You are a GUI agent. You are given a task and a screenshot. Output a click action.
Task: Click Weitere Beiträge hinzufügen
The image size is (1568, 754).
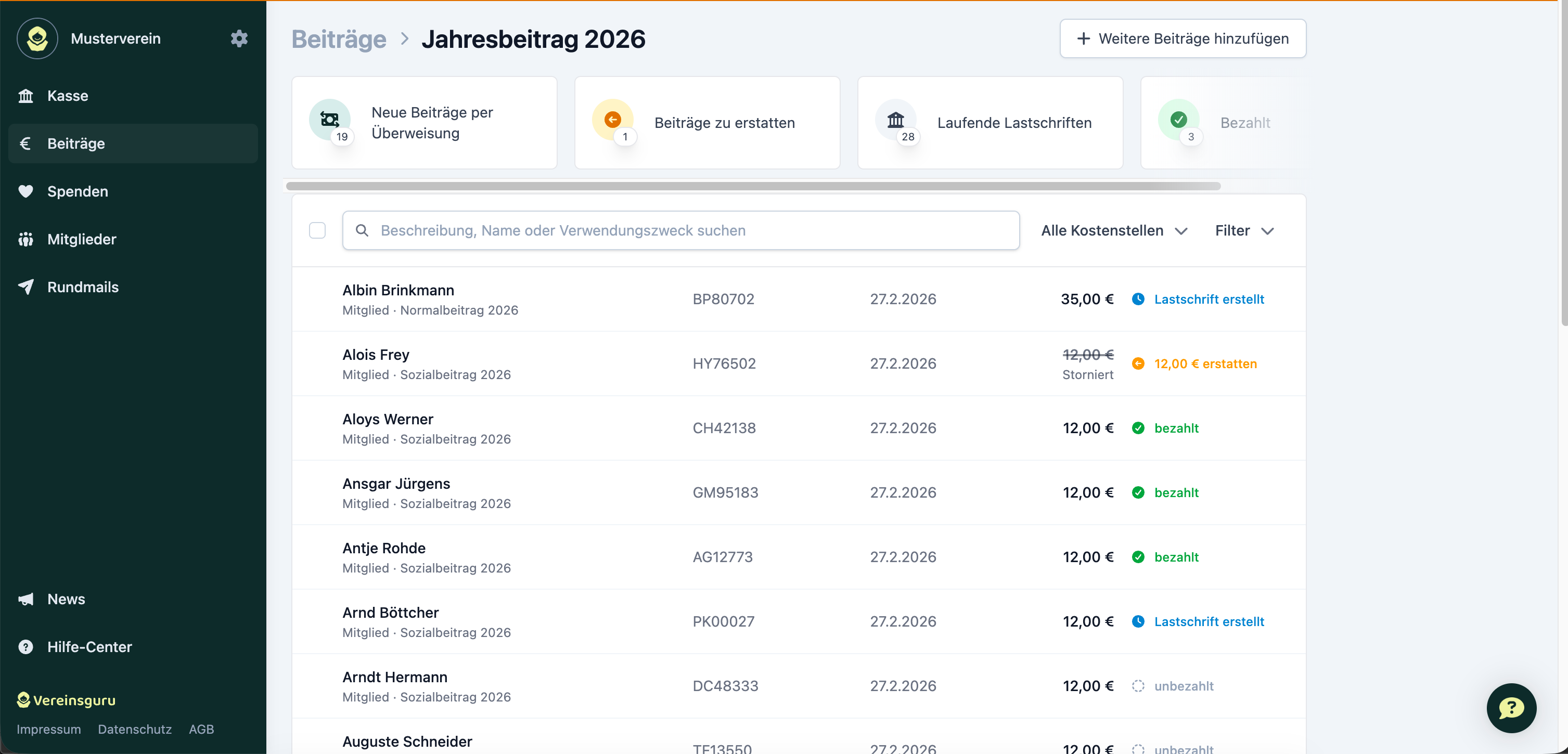click(x=1181, y=38)
